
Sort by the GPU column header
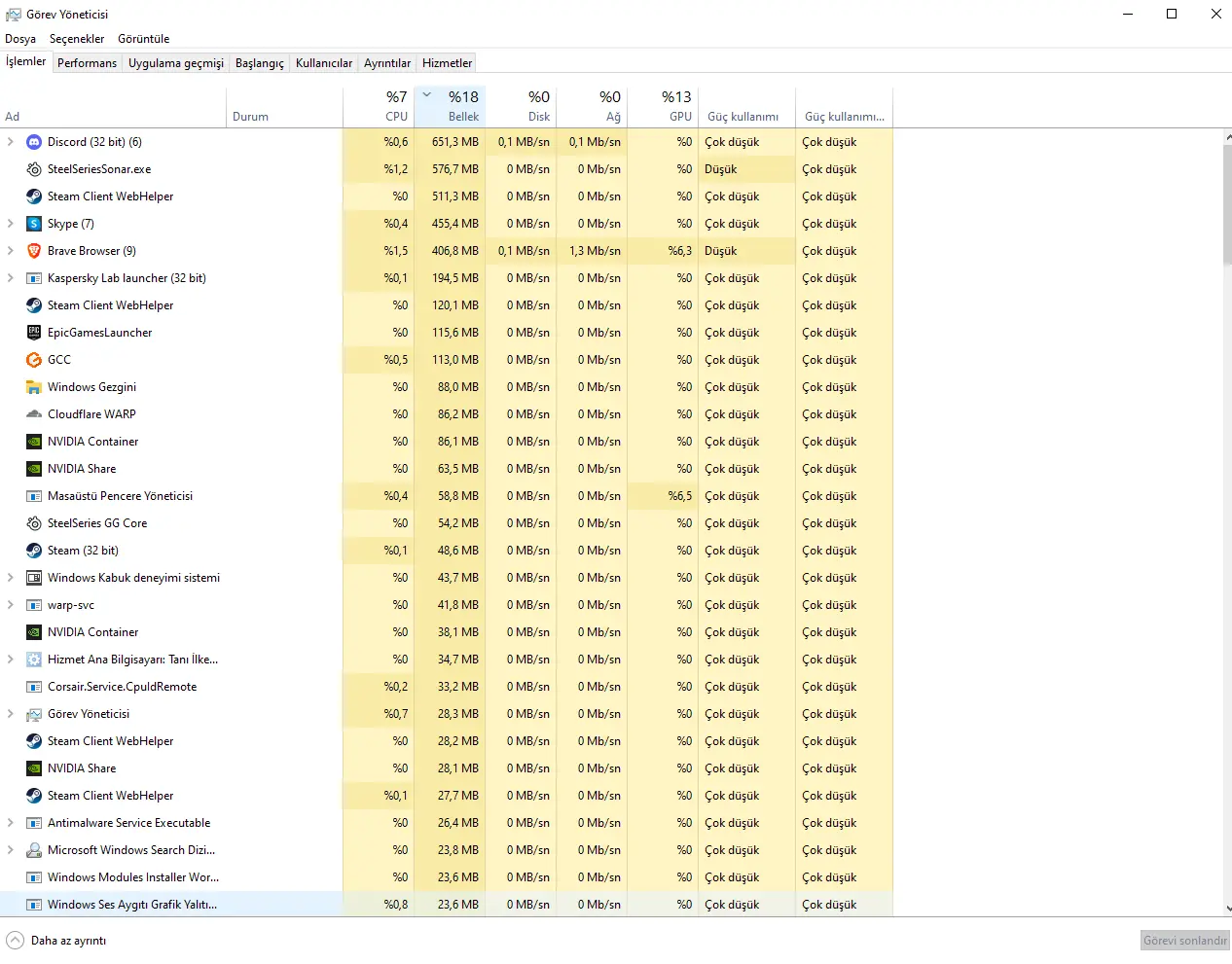pos(663,107)
